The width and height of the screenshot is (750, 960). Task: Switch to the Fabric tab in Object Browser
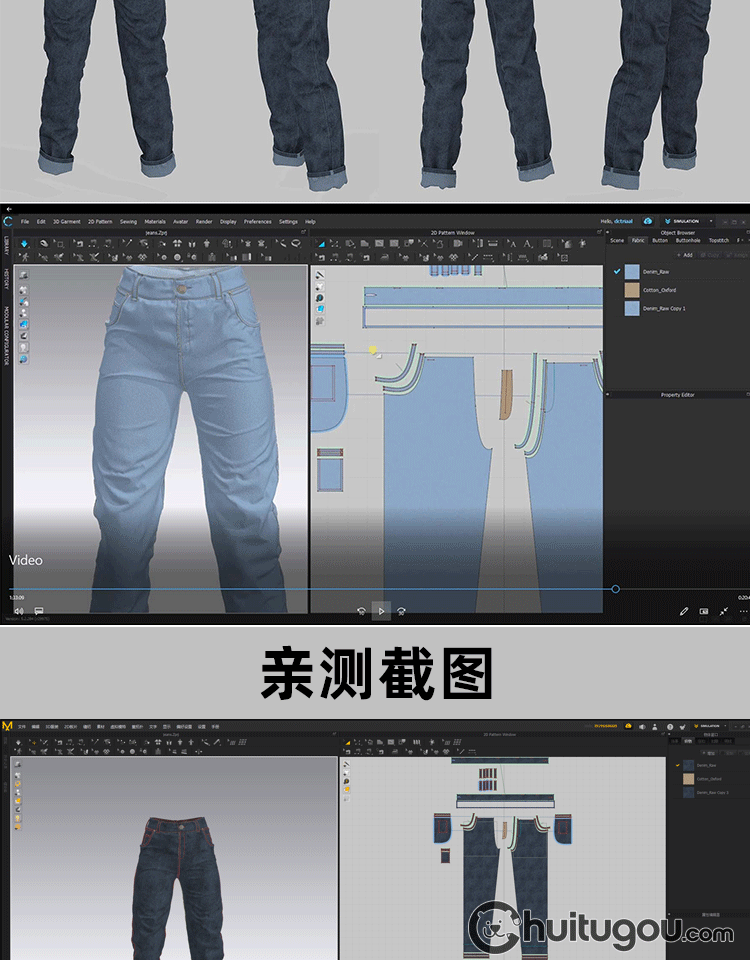(638, 241)
